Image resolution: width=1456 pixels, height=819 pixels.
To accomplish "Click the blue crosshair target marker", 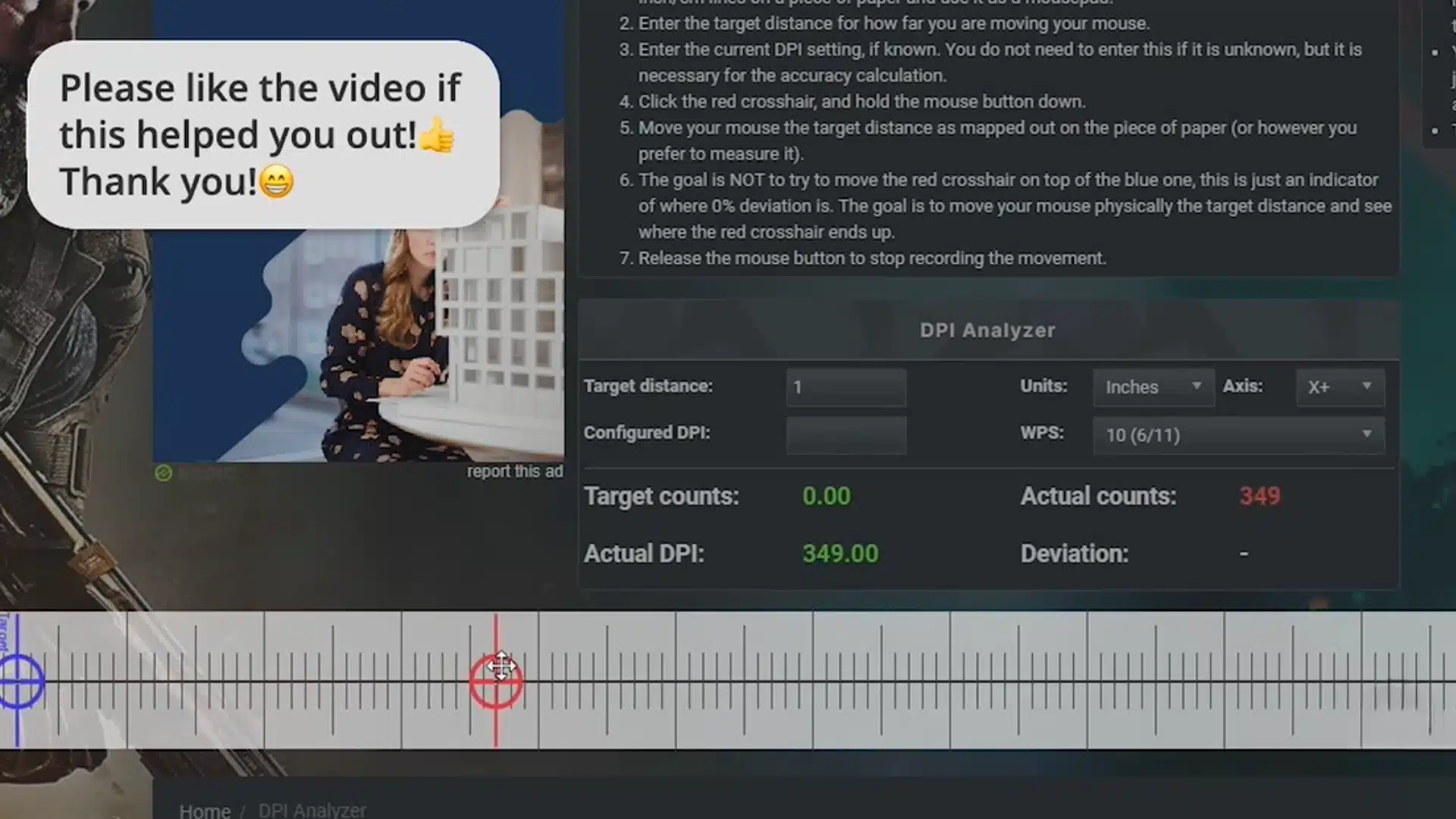I will click(18, 682).
